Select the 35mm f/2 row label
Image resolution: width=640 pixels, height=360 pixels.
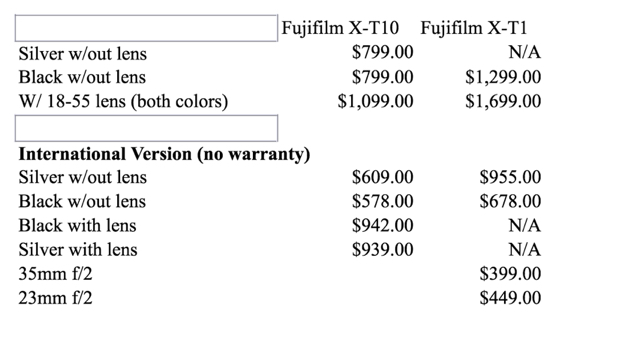pyautogui.click(x=56, y=273)
